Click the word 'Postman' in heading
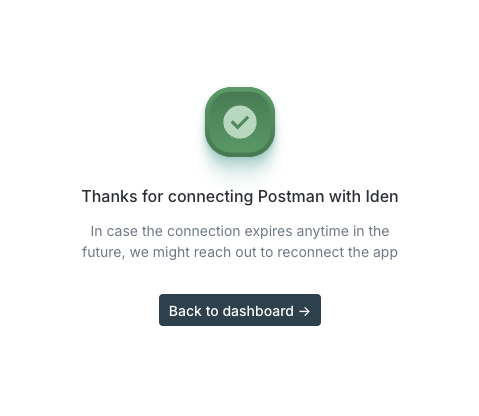Screen dimensions: 479x416 pyautogui.click(x=291, y=196)
